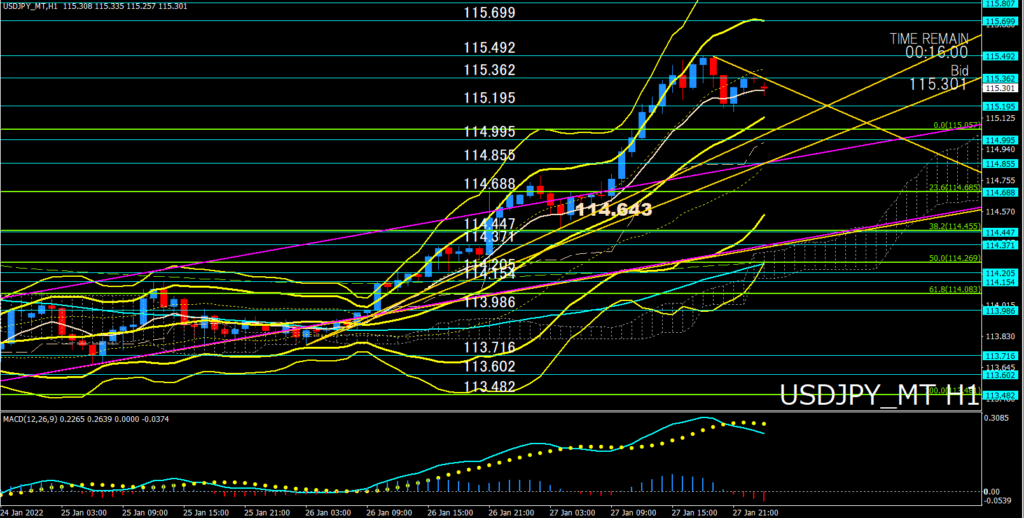Click the cyan 115.807 price tag on axis
The image size is (1024, 518).
(1000, 3)
